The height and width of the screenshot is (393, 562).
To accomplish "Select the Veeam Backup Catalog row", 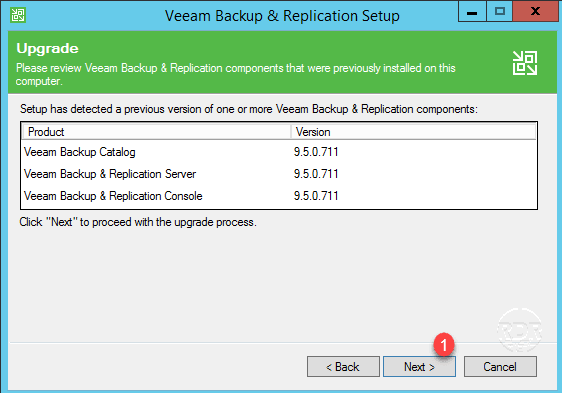I will coord(279,152).
